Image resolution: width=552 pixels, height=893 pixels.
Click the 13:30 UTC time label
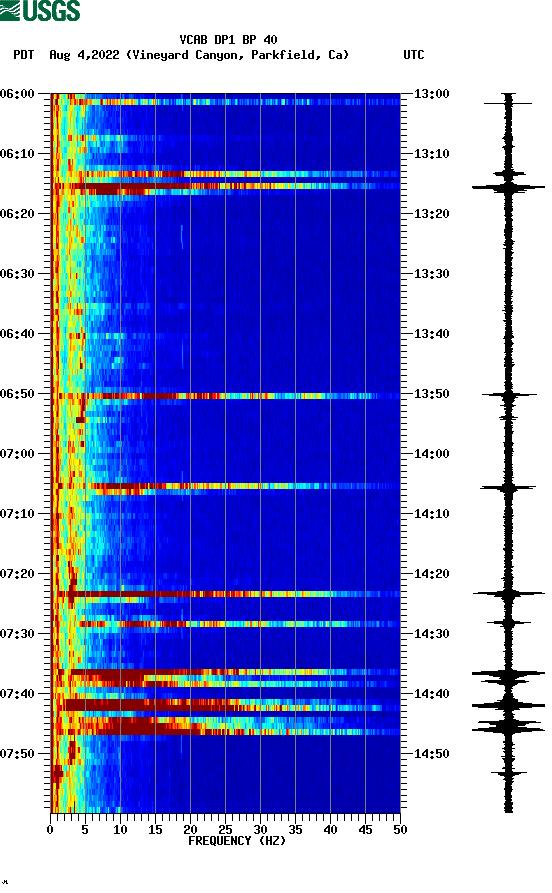pyautogui.click(x=431, y=273)
